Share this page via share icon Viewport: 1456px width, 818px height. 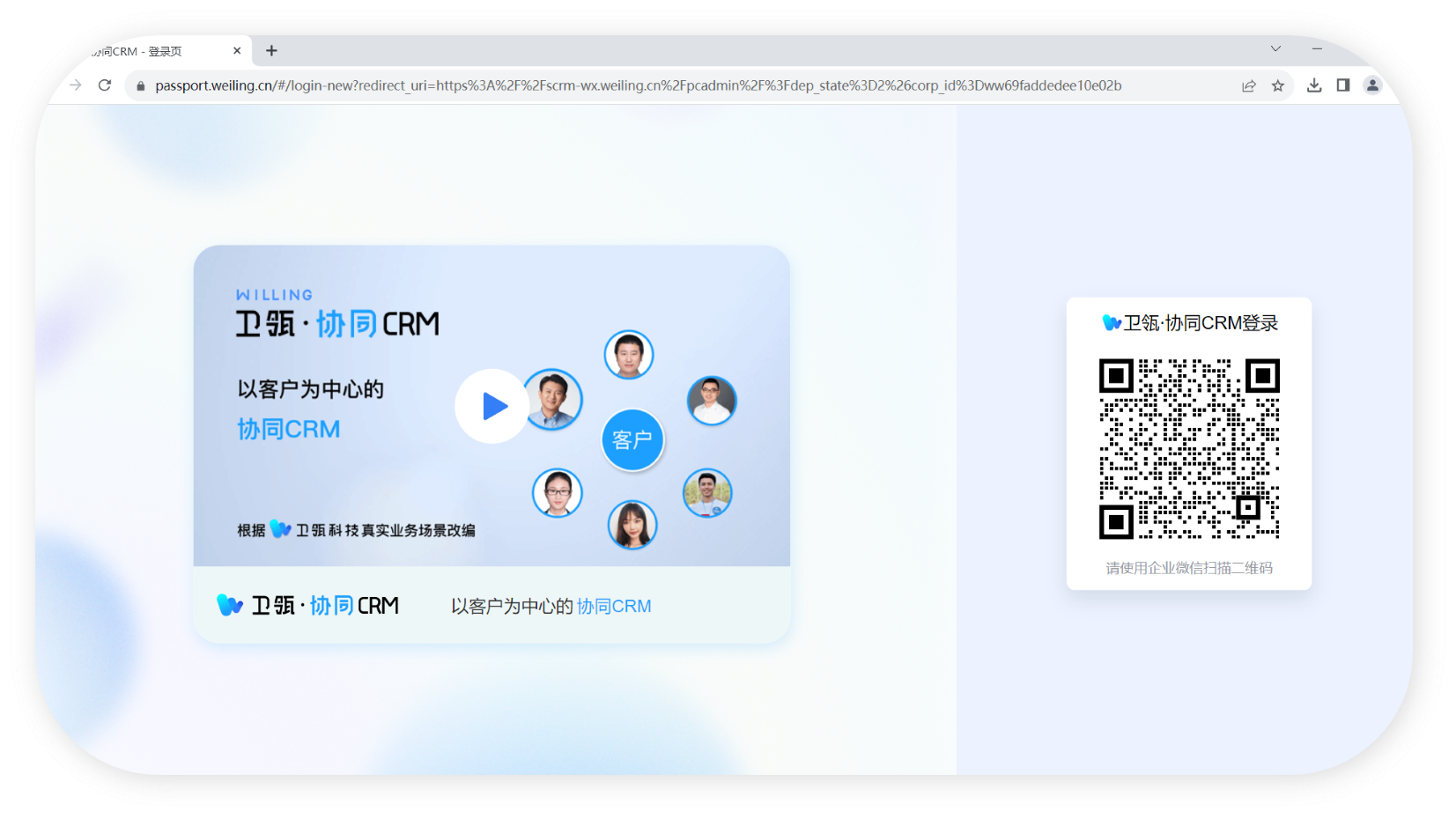pyautogui.click(x=1249, y=85)
